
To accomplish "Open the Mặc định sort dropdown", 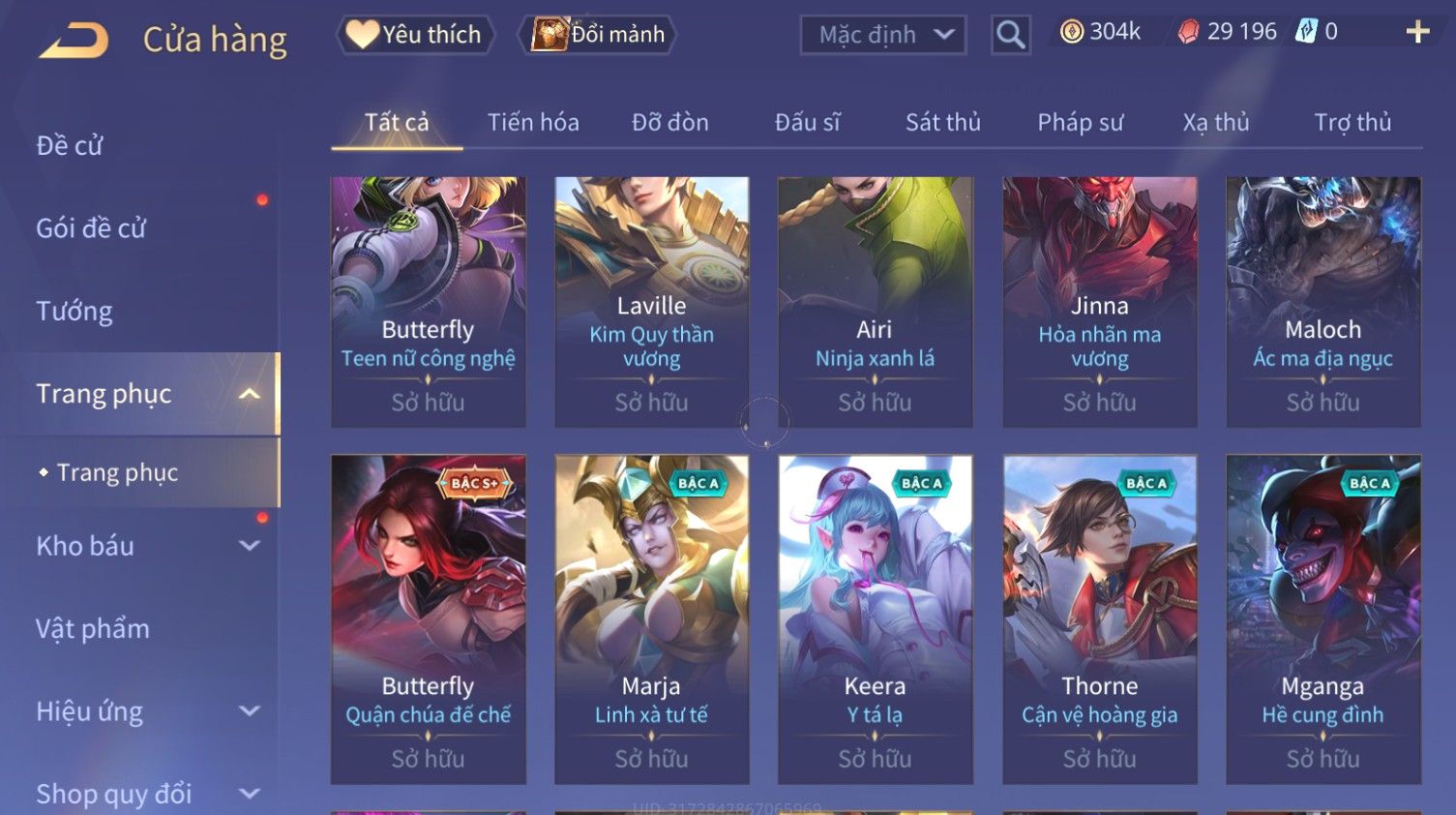I will [x=883, y=35].
